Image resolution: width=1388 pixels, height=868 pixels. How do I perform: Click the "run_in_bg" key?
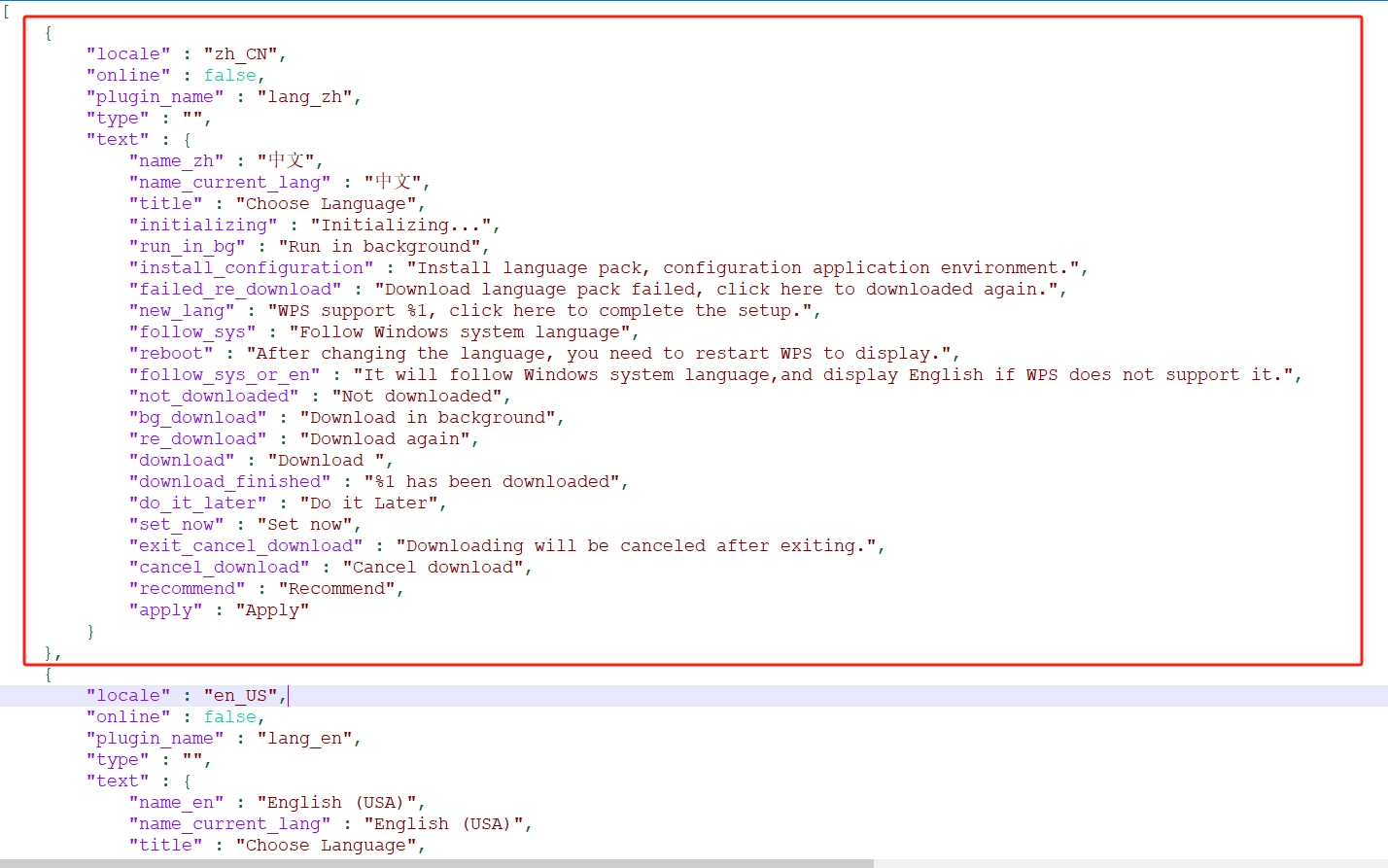point(187,247)
